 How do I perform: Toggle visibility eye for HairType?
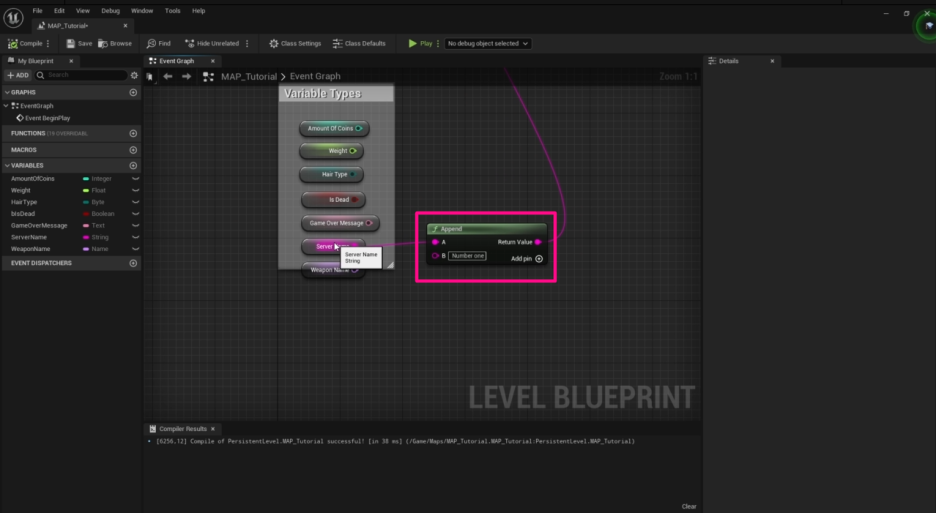pos(136,202)
